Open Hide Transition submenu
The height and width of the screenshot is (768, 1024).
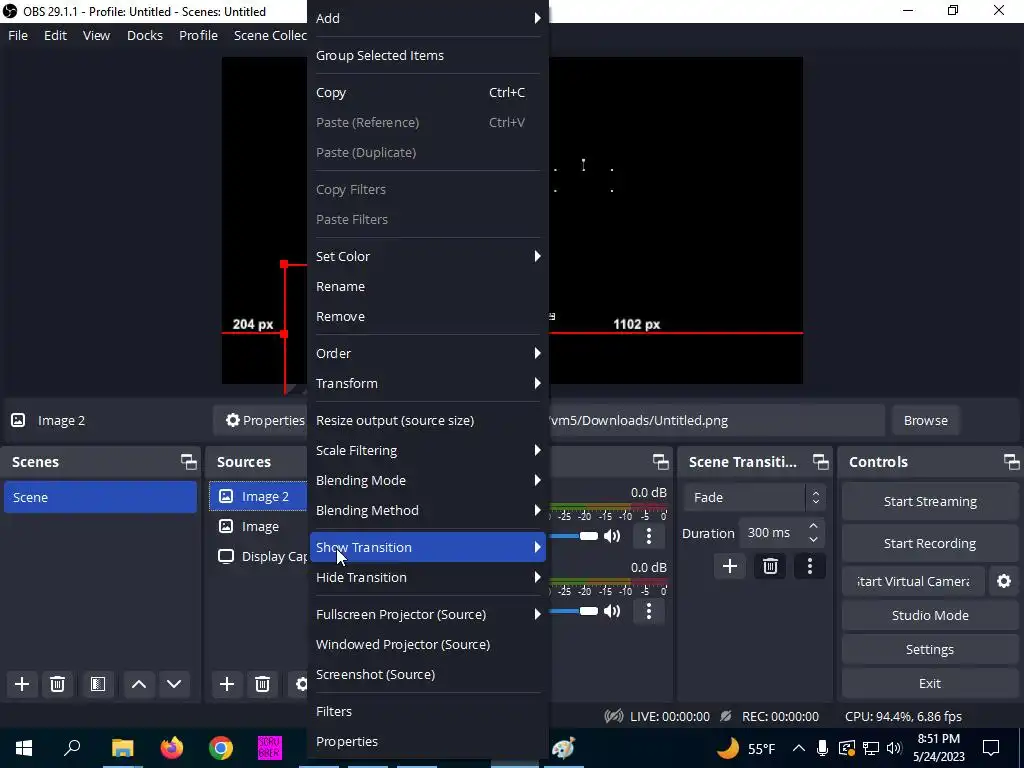[x=427, y=577]
